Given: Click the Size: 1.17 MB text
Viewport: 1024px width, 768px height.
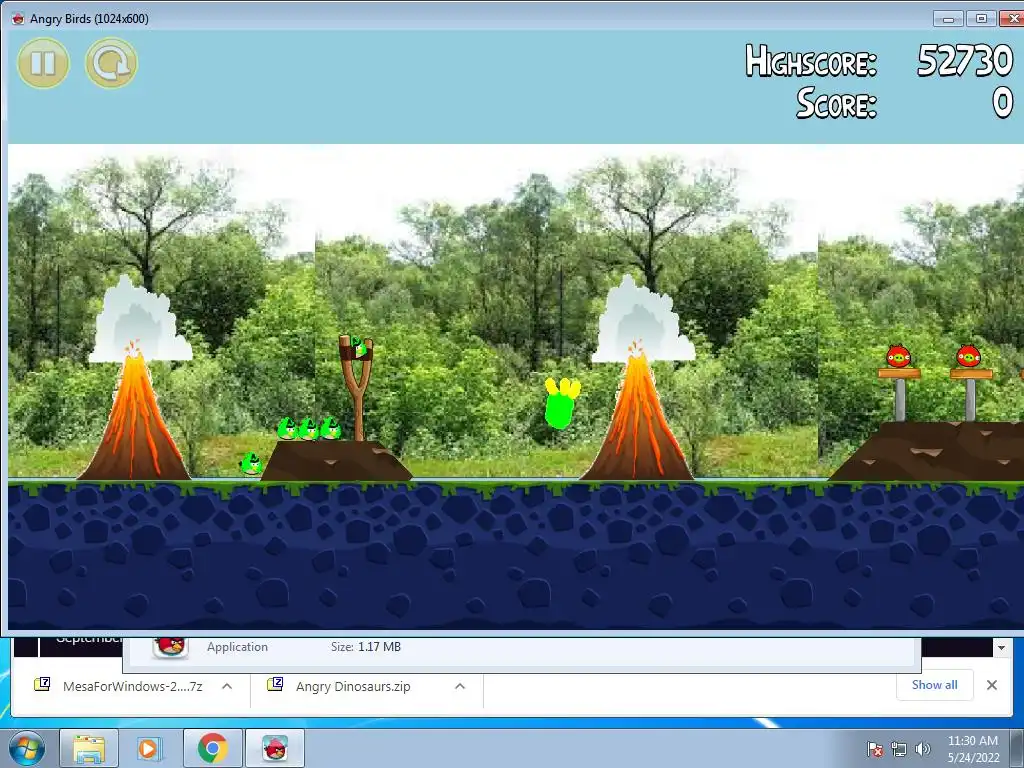Looking at the screenshot, I should coord(366,647).
